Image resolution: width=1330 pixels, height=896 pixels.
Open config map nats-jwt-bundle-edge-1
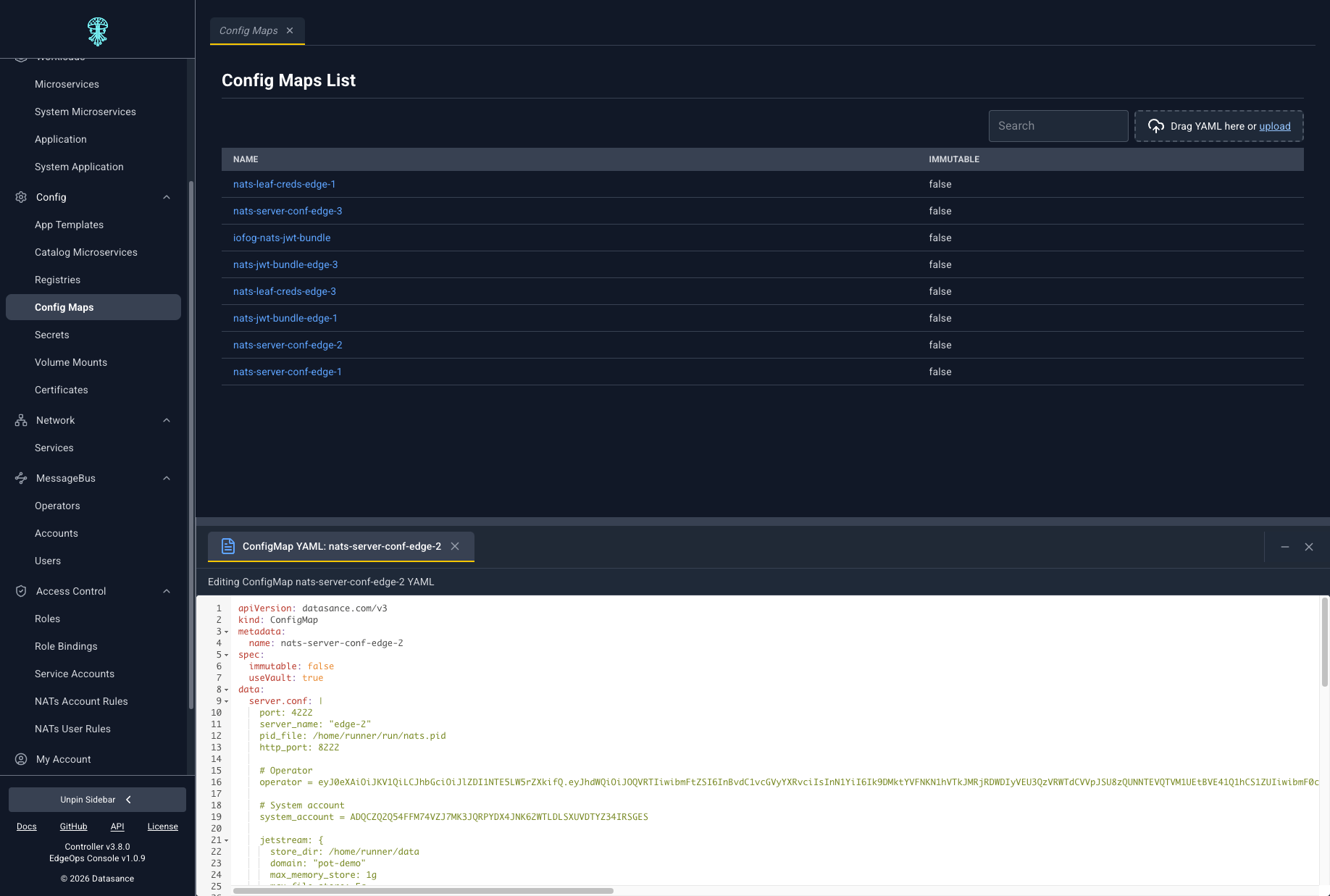pos(285,318)
